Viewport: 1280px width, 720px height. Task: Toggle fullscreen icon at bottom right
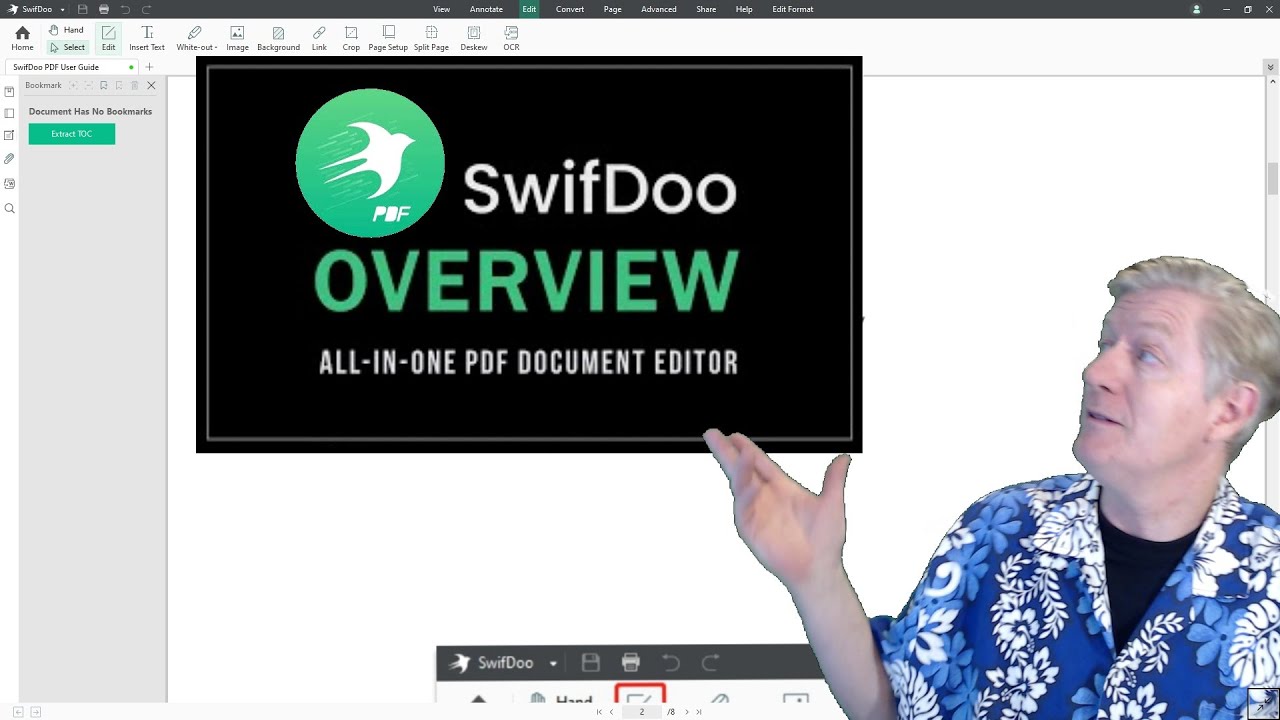(1263, 703)
